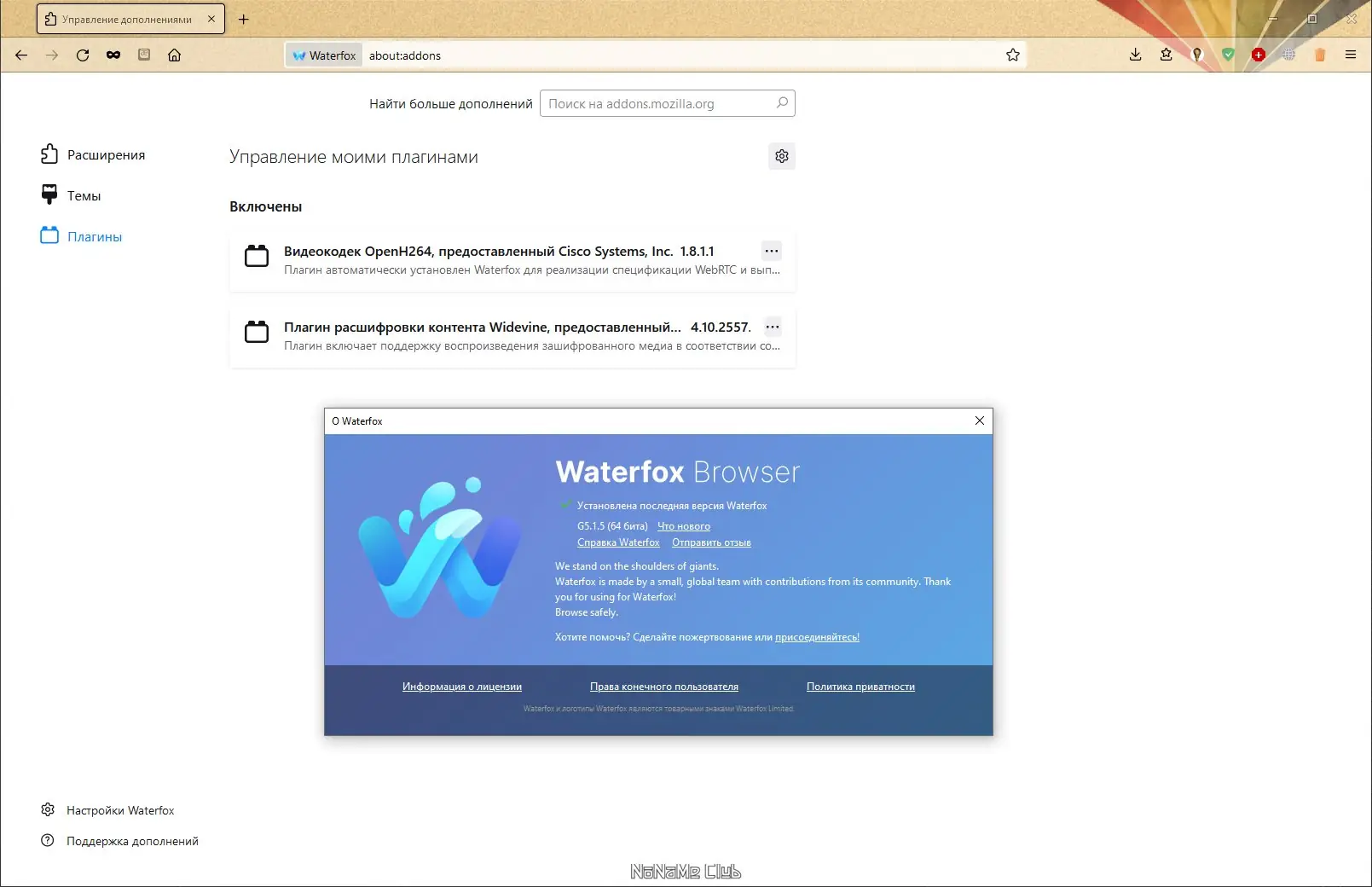Click the Включены section heading
This screenshot has width=1372, height=887.
(x=266, y=206)
